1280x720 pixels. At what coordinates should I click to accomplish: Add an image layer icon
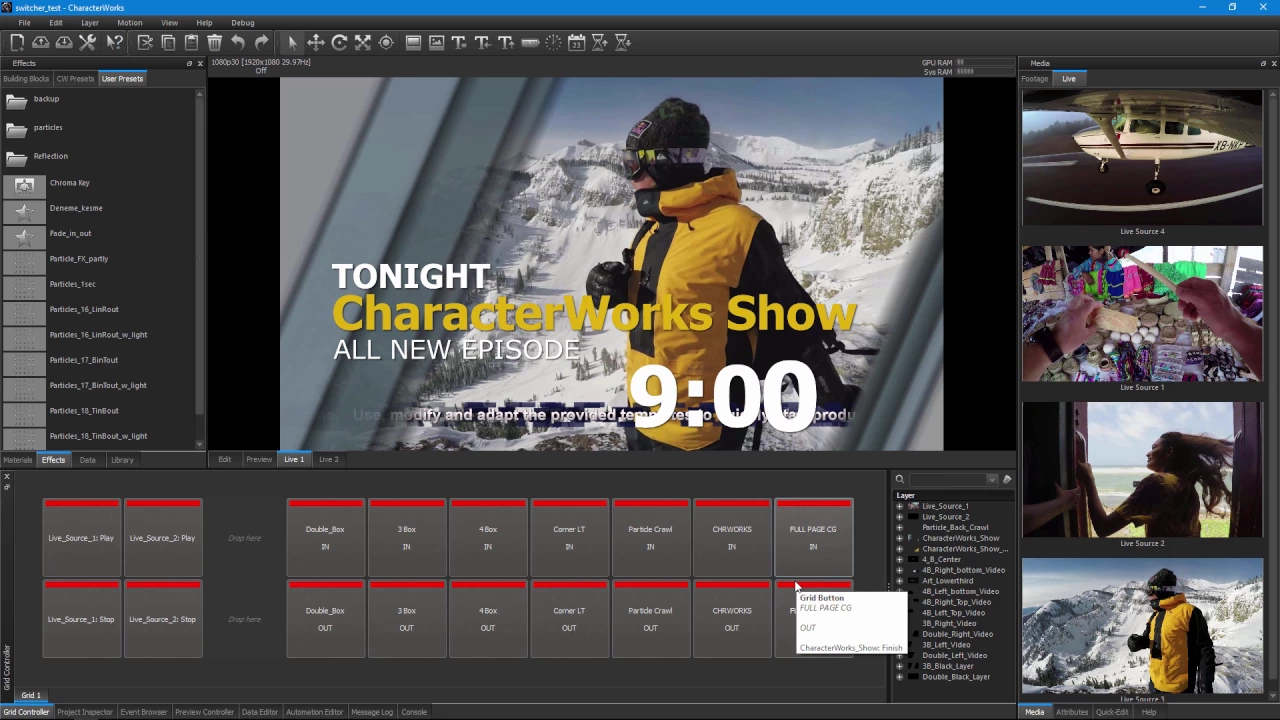[436, 42]
